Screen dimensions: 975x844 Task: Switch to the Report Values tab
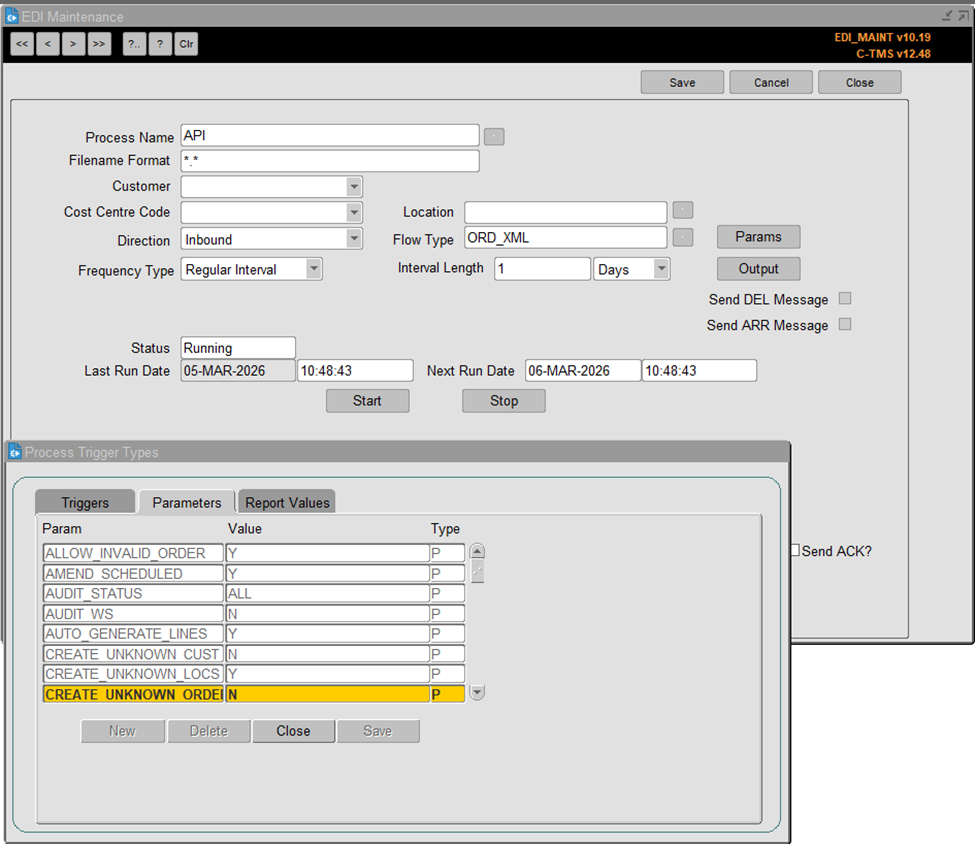tap(286, 501)
